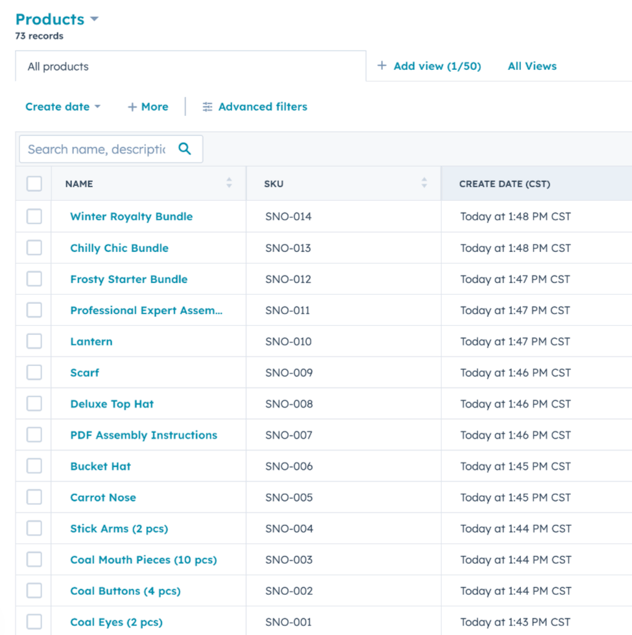This screenshot has width=632, height=635.
Task: Click the Bucket Hat create date cell
Action: (515, 466)
